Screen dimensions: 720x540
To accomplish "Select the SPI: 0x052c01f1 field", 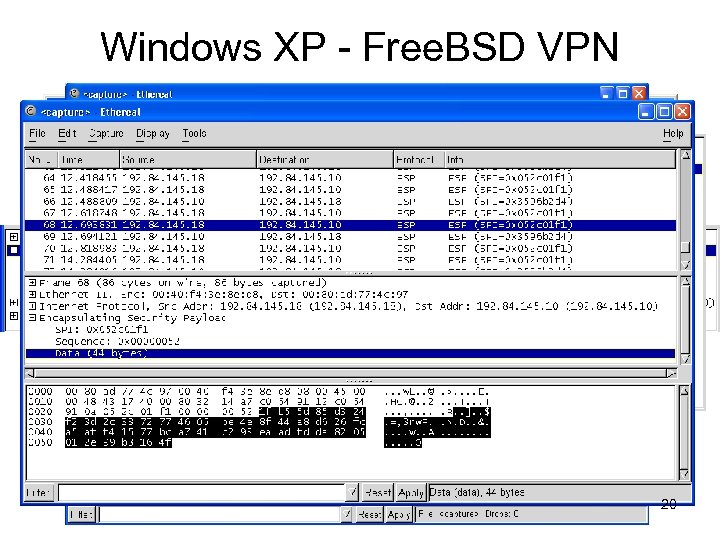I will 101,330.
